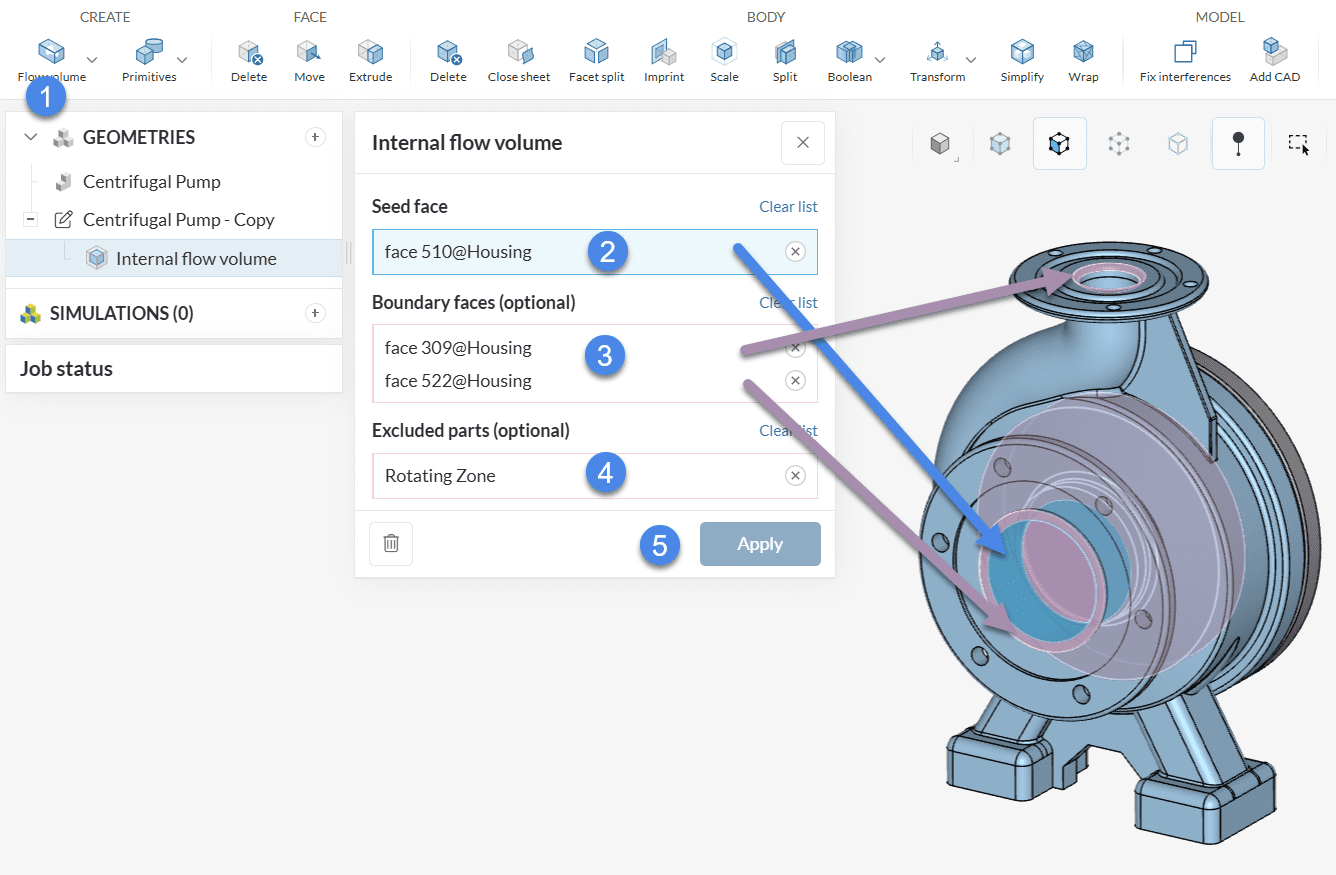Click the Facet split tool

596,61
